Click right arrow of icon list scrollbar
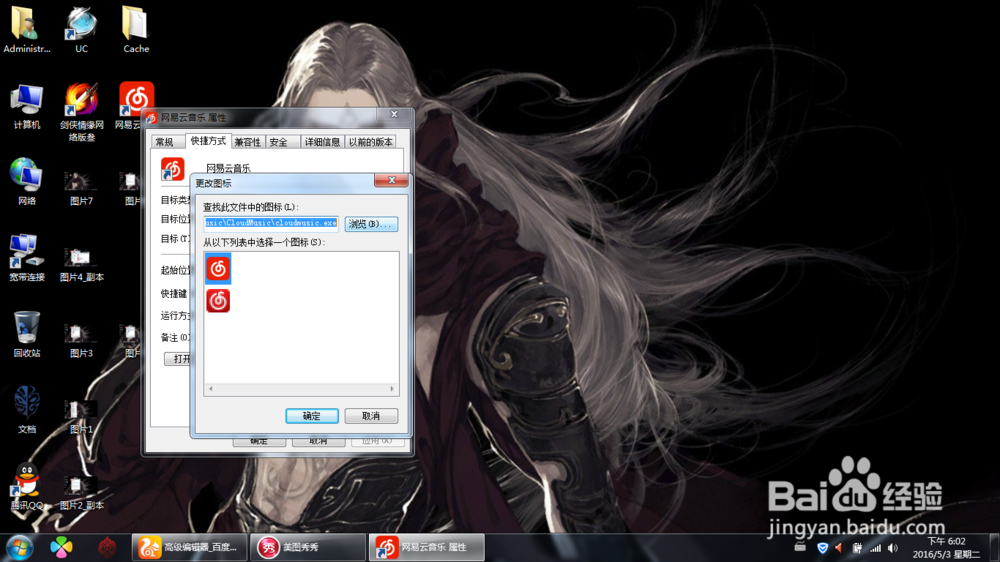Image resolution: width=1000 pixels, height=562 pixels. click(x=392, y=388)
